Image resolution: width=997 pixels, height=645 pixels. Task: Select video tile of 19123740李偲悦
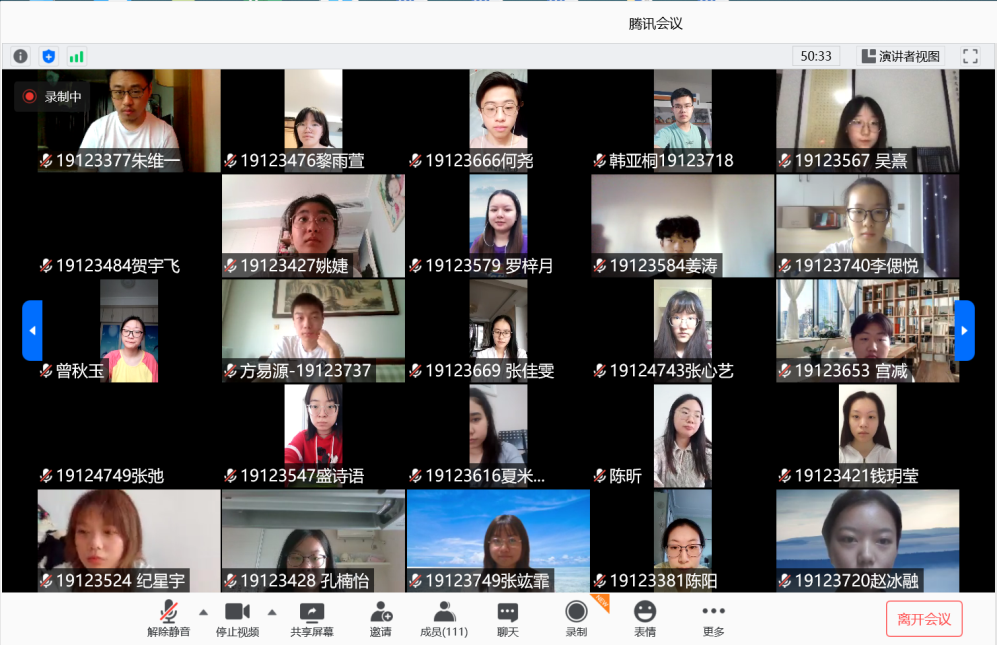(868, 225)
